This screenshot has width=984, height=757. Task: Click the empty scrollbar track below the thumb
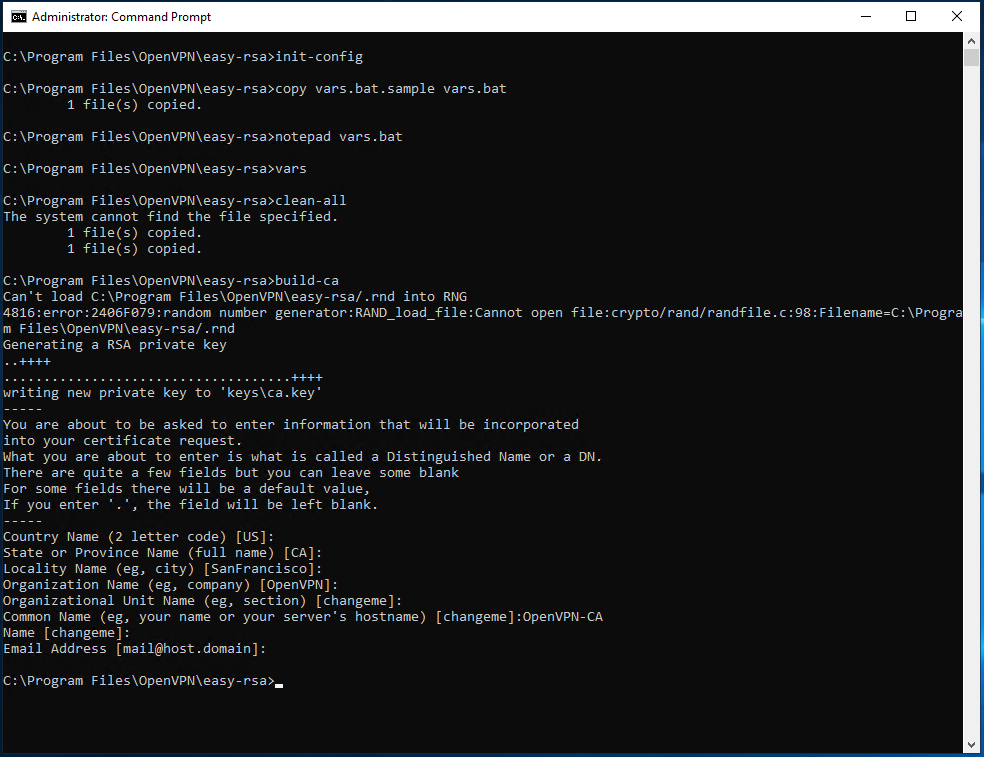click(972, 400)
